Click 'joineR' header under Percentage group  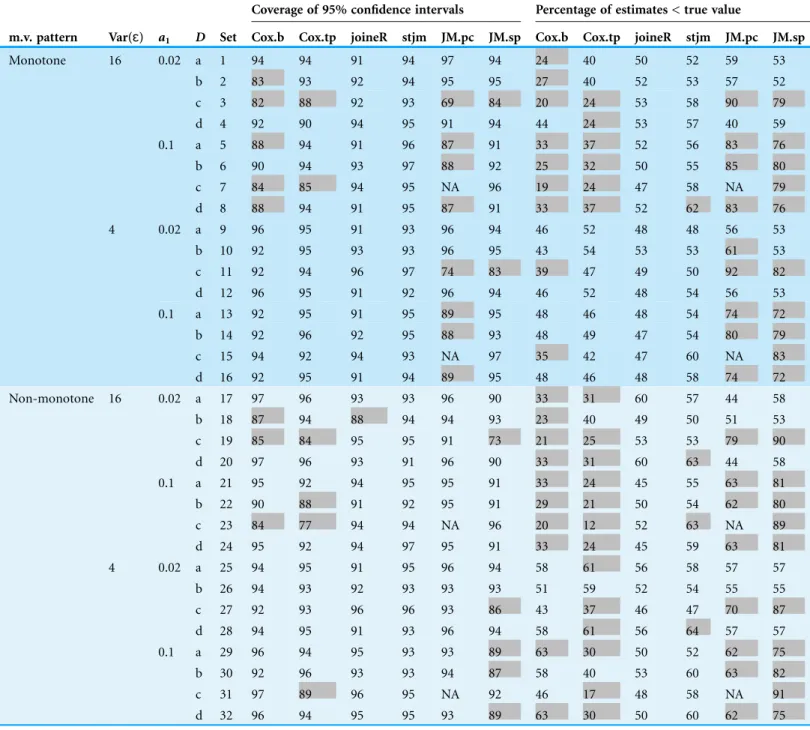[x=653, y=38]
